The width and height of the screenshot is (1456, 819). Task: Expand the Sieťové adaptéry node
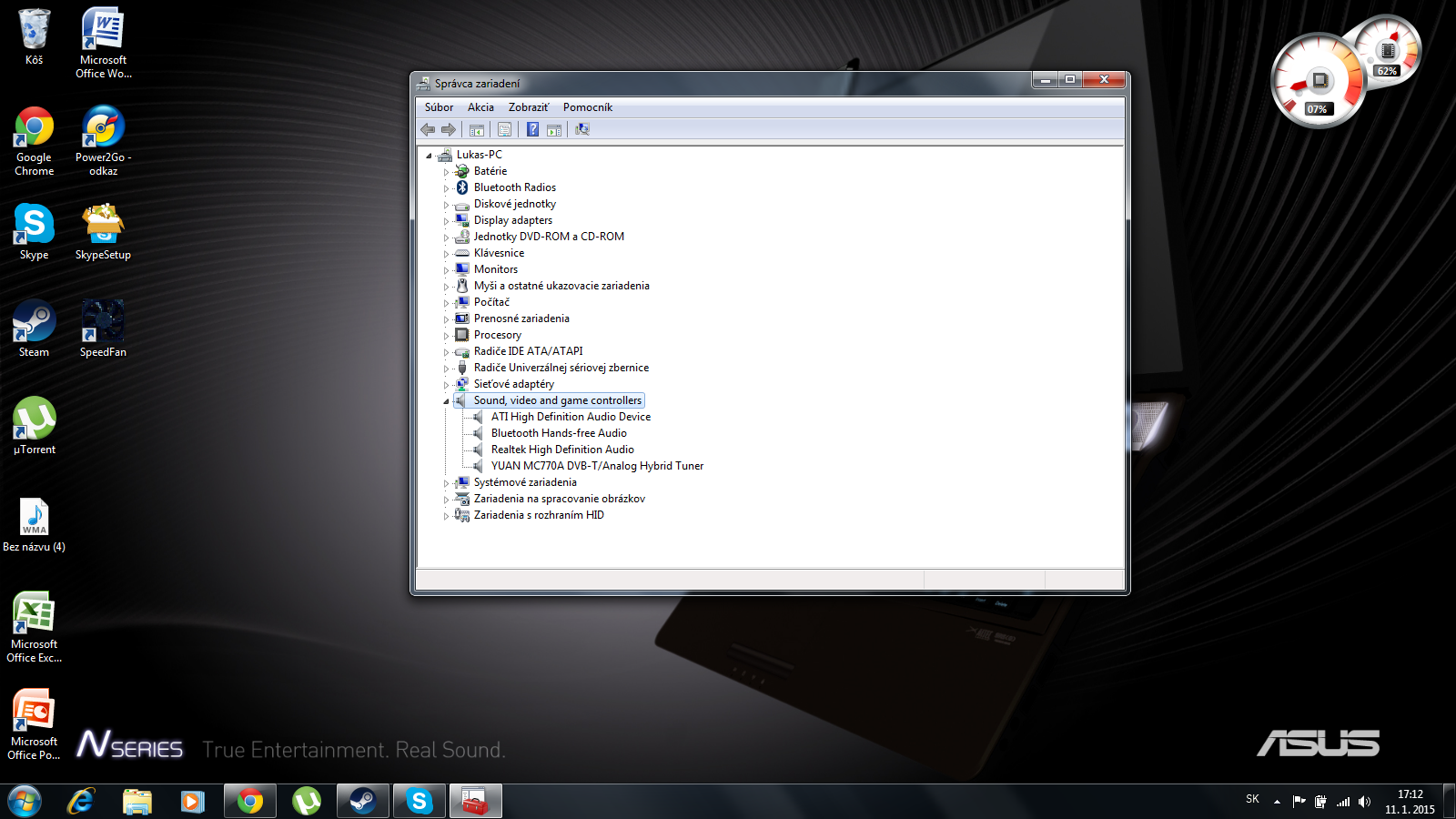pos(446,385)
